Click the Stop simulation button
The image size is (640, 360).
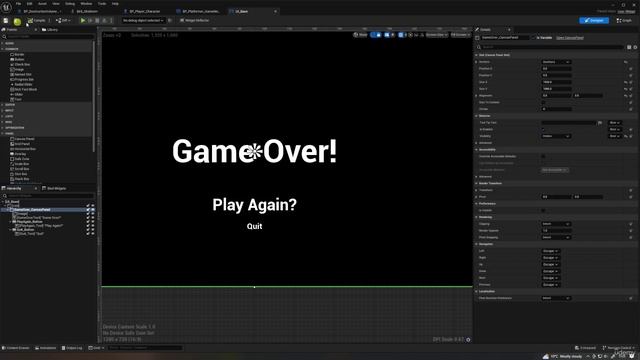point(97,20)
